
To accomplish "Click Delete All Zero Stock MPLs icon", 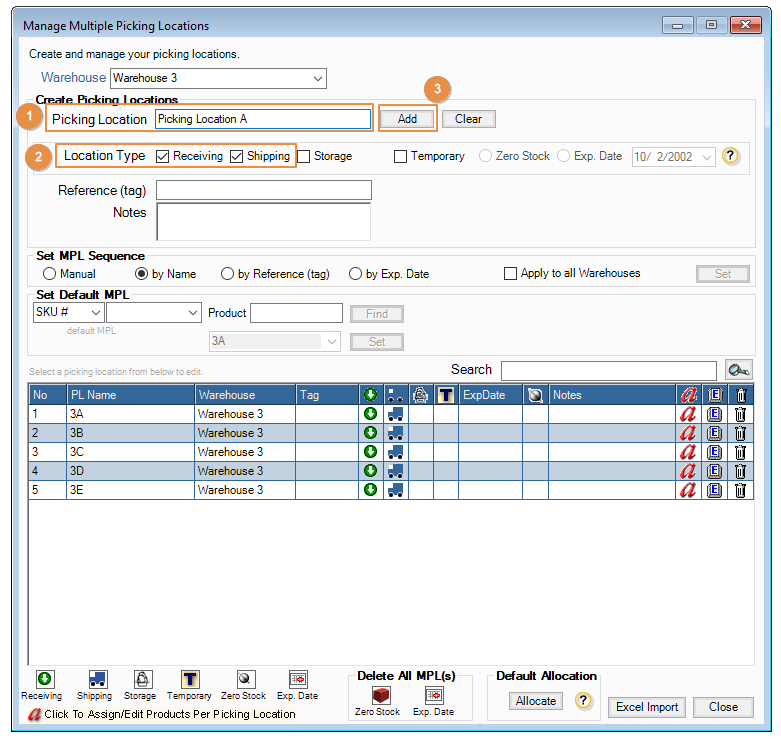I will (379, 695).
